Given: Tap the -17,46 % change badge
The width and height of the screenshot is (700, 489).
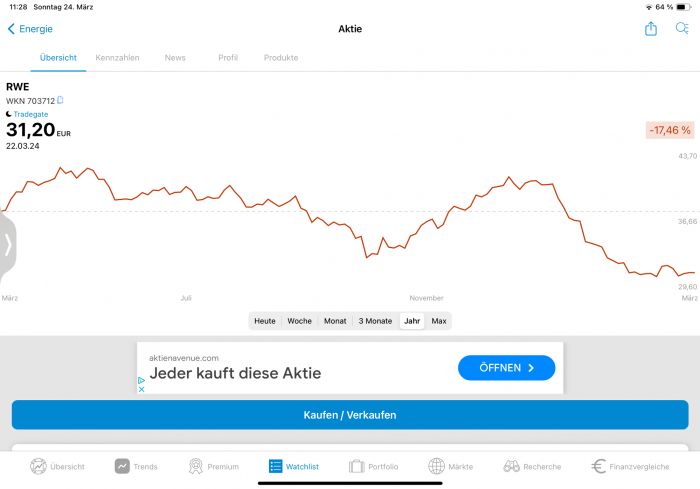Looking at the screenshot, I should pos(670,130).
